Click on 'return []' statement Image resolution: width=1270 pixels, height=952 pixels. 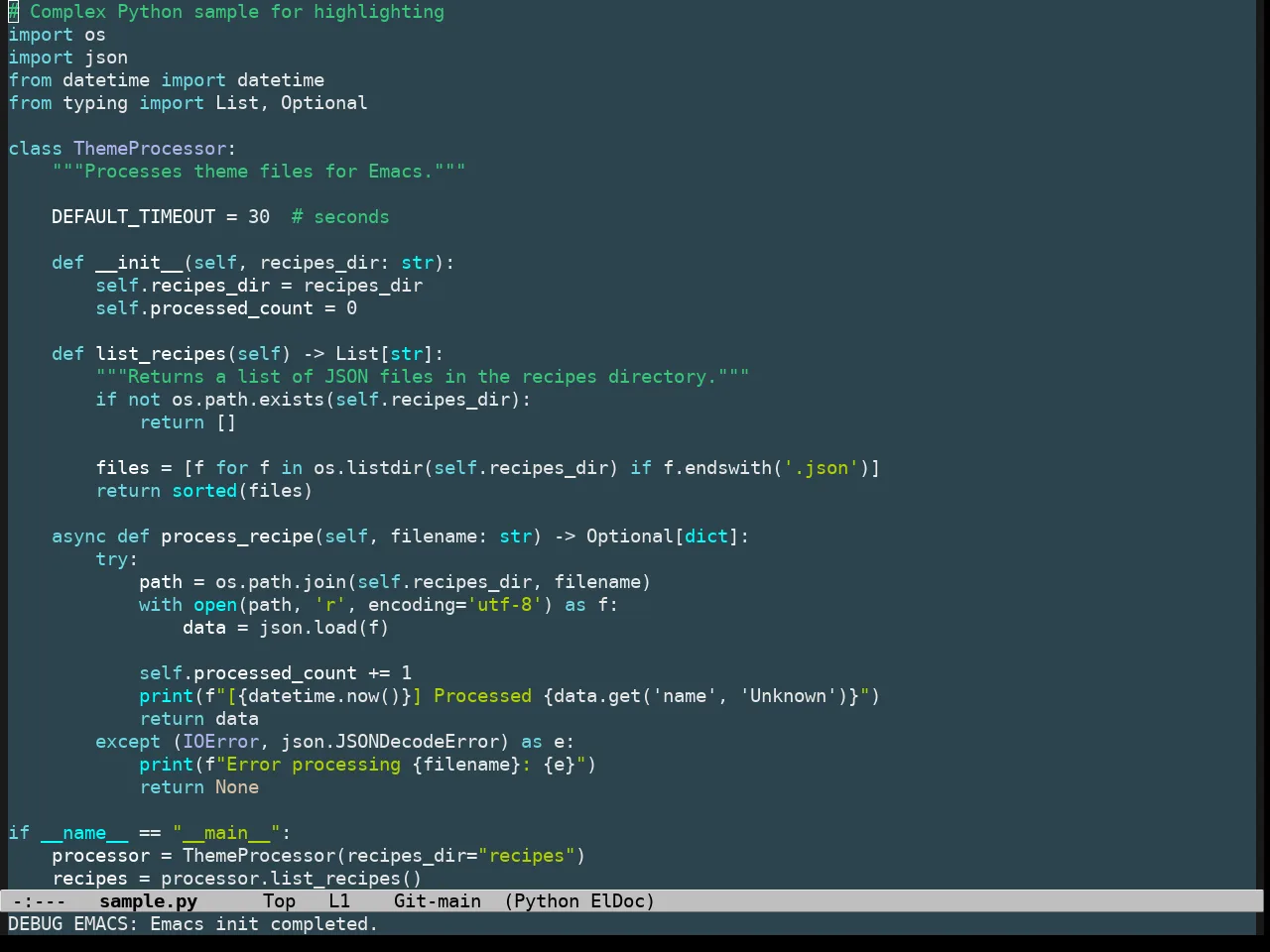point(188,422)
